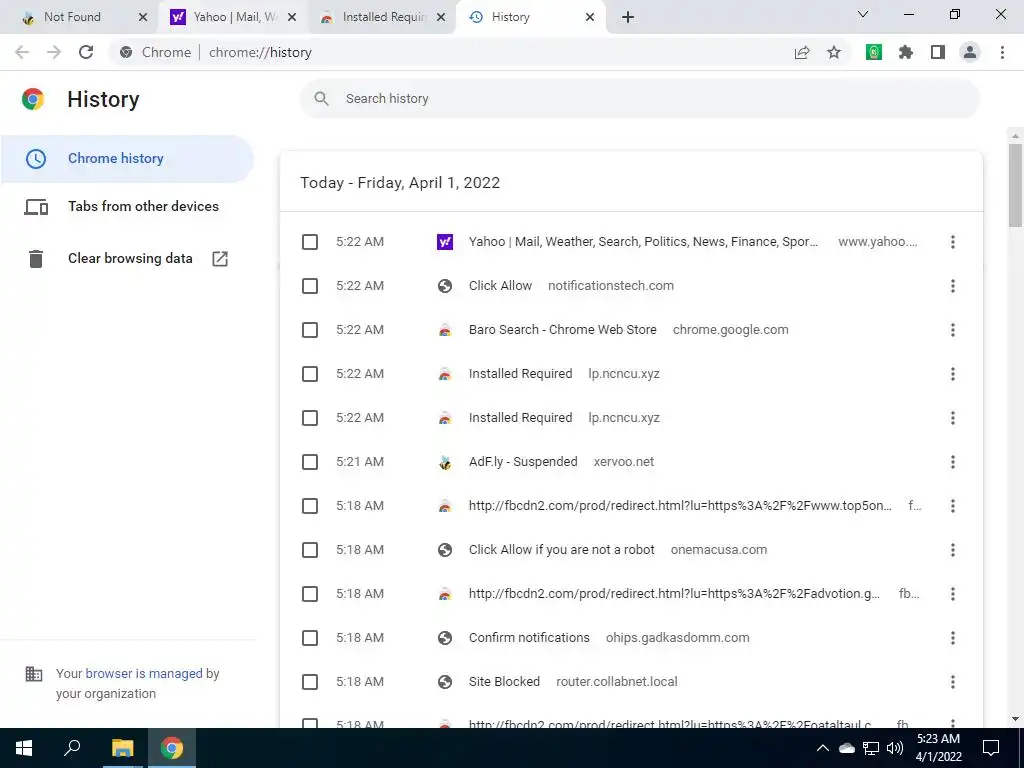The width and height of the screenshot is (1024, 768).
Task: Tick checkbox for AdF.ly Suspended entry
Action: click(310, 462)
